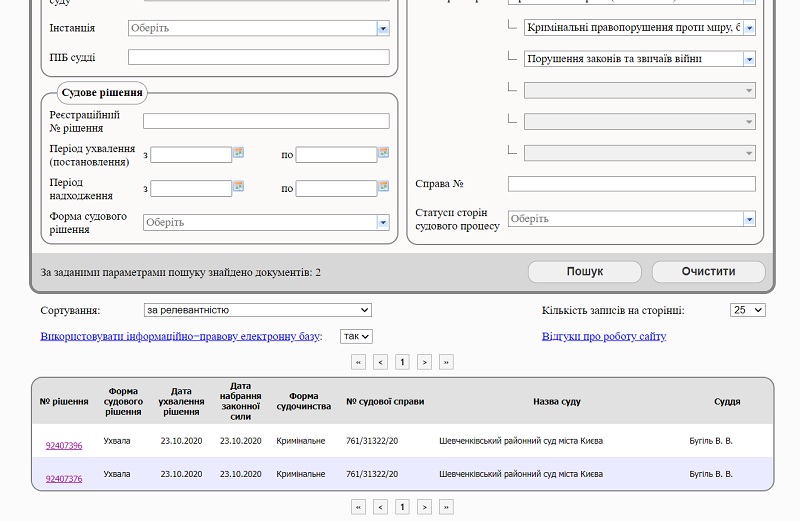Follow the Відгуки про роботу сайту link
800x521 pixels.
pyautogui.click(x=603, y=337)
